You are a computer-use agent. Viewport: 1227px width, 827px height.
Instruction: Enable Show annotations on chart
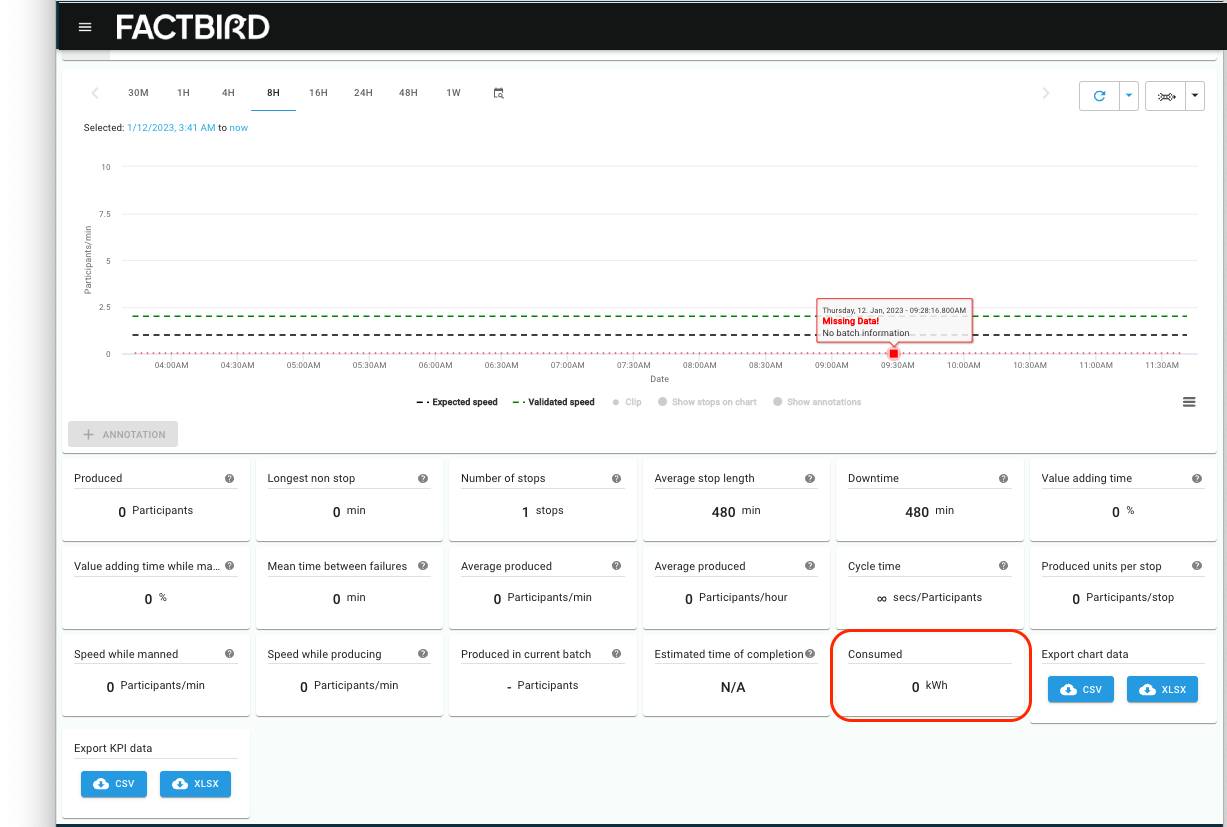817,402
